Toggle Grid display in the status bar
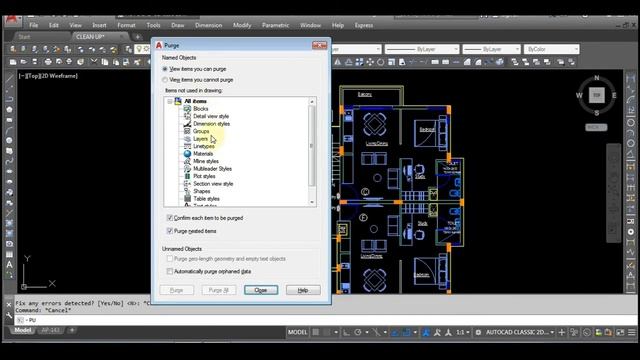This screenshot has height=360, width=640. coord(316,332)
